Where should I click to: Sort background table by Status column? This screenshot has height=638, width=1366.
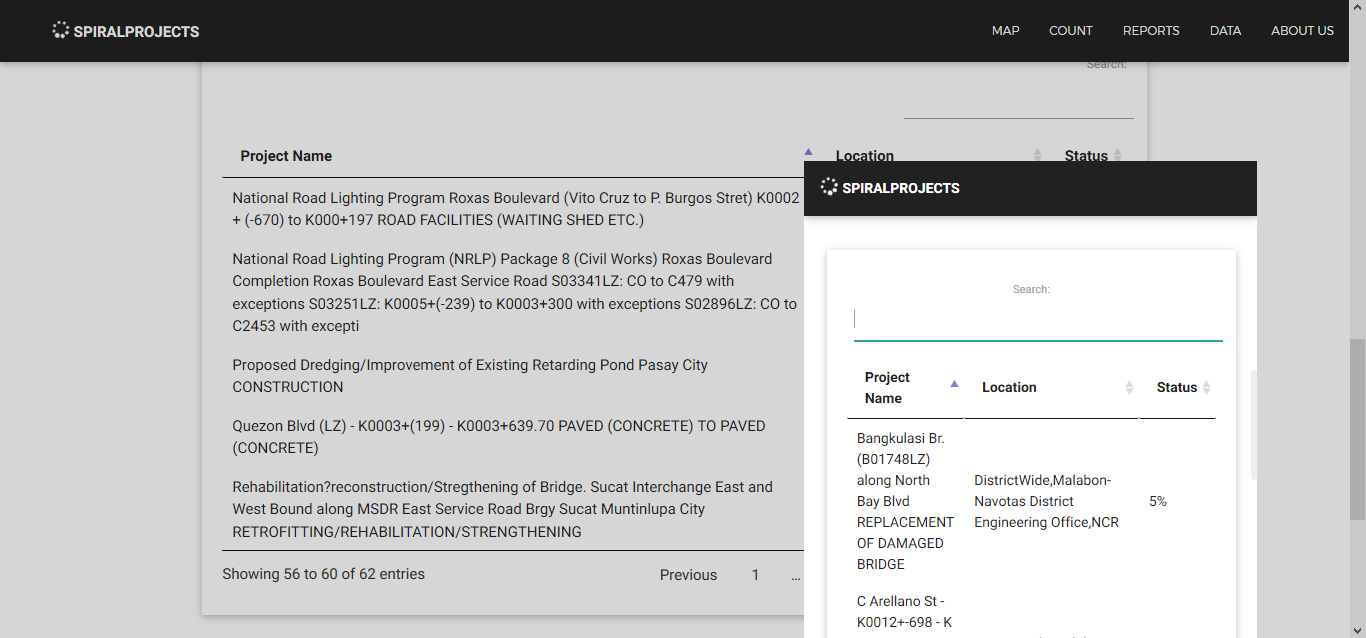coord(1086,156)
